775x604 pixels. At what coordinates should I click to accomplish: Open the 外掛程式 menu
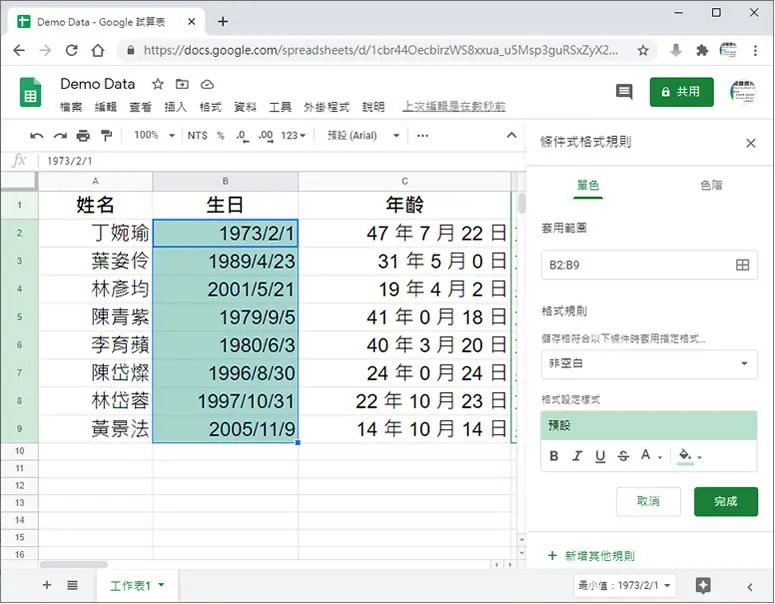coord(326,107)
